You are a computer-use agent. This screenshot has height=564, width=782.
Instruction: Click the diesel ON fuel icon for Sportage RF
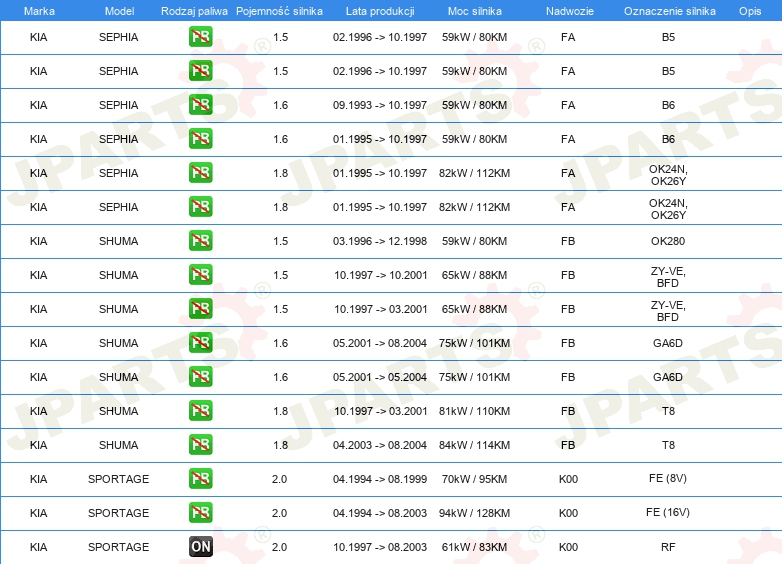point(201,547)
